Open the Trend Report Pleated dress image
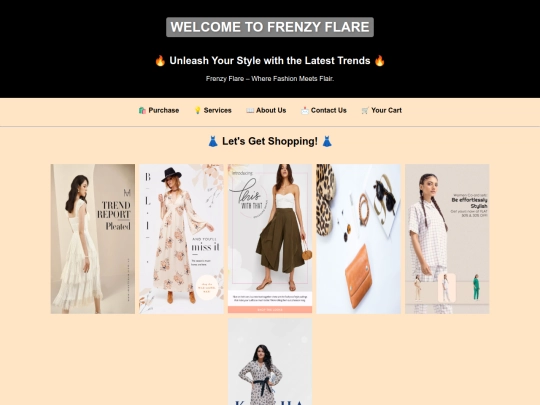The image size is (540, 405). click(93, 239)
